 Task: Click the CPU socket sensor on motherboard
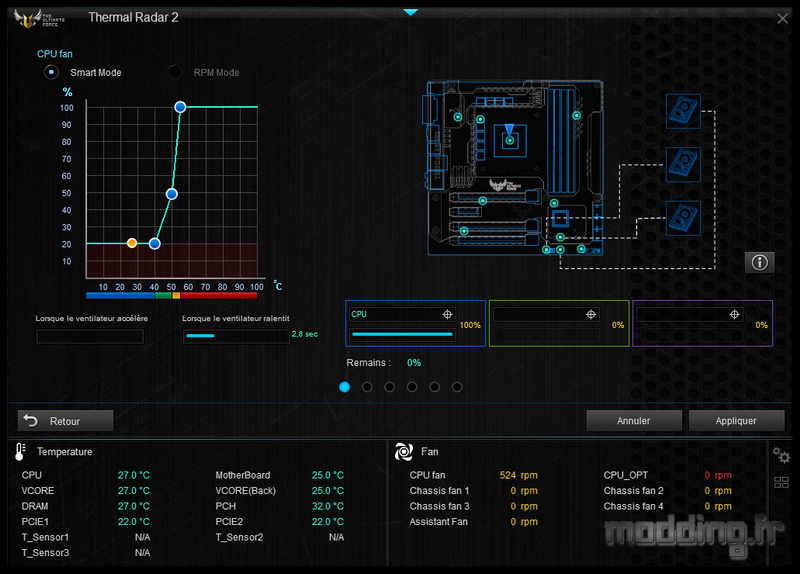pos(510,140)
